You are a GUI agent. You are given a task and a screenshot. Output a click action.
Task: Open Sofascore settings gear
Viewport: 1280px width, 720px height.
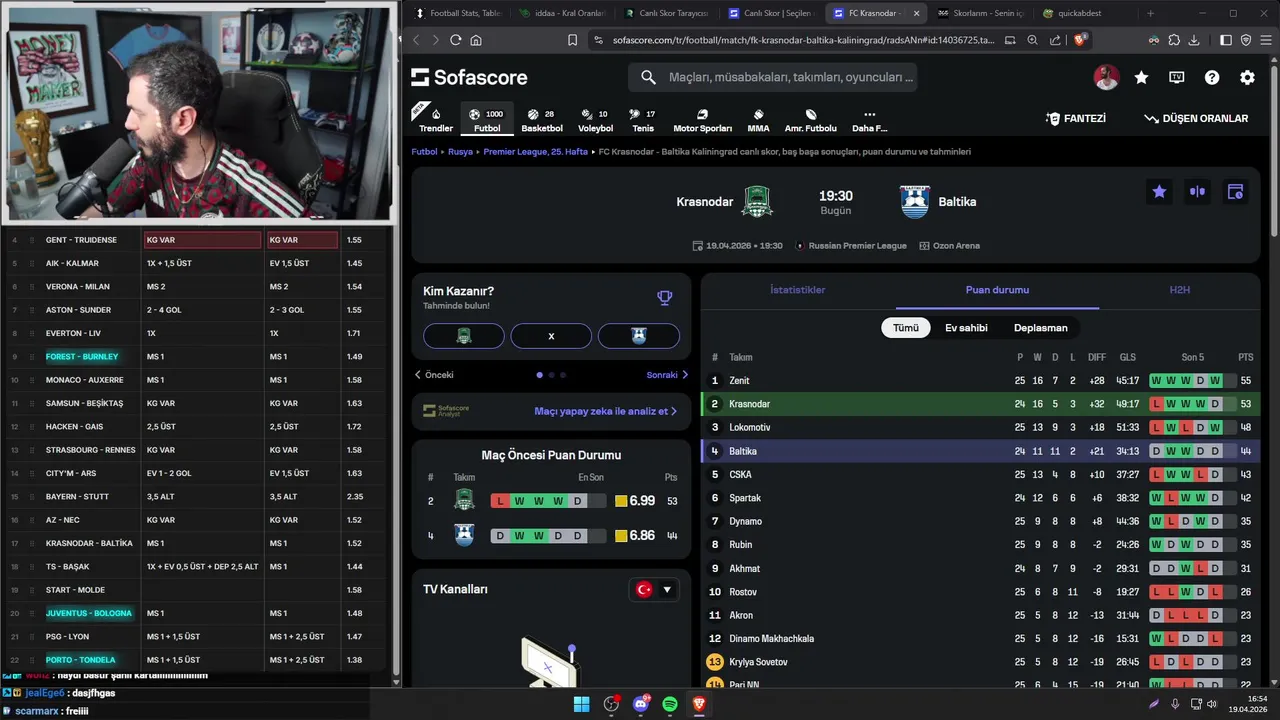(x=1247, y=77)
